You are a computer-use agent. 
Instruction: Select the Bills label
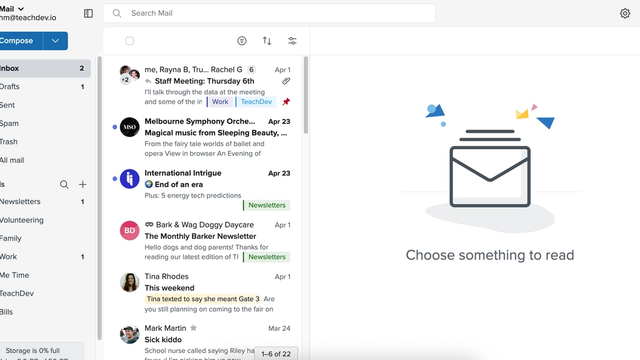(x=45, y=312)
